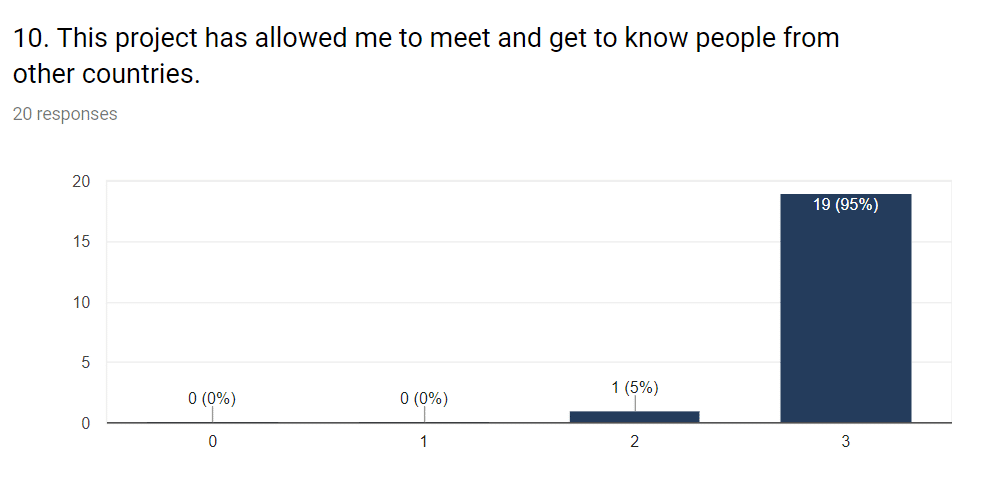Click the x-axis label 1
The image size is (982, 477).
coord(423,442)
